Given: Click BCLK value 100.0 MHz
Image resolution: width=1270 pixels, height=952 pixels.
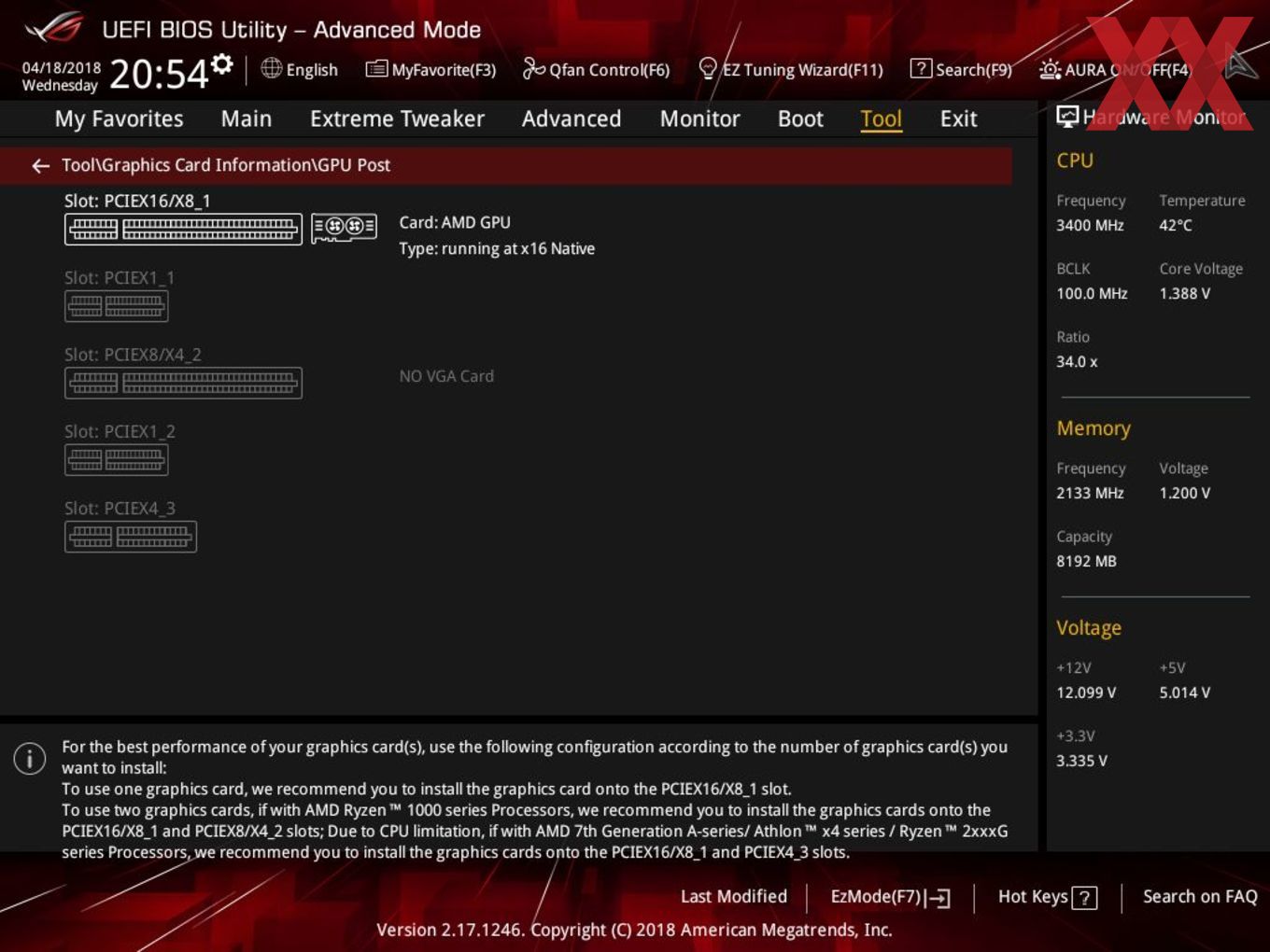Looking at the screenshot, I should (1092, 293).
